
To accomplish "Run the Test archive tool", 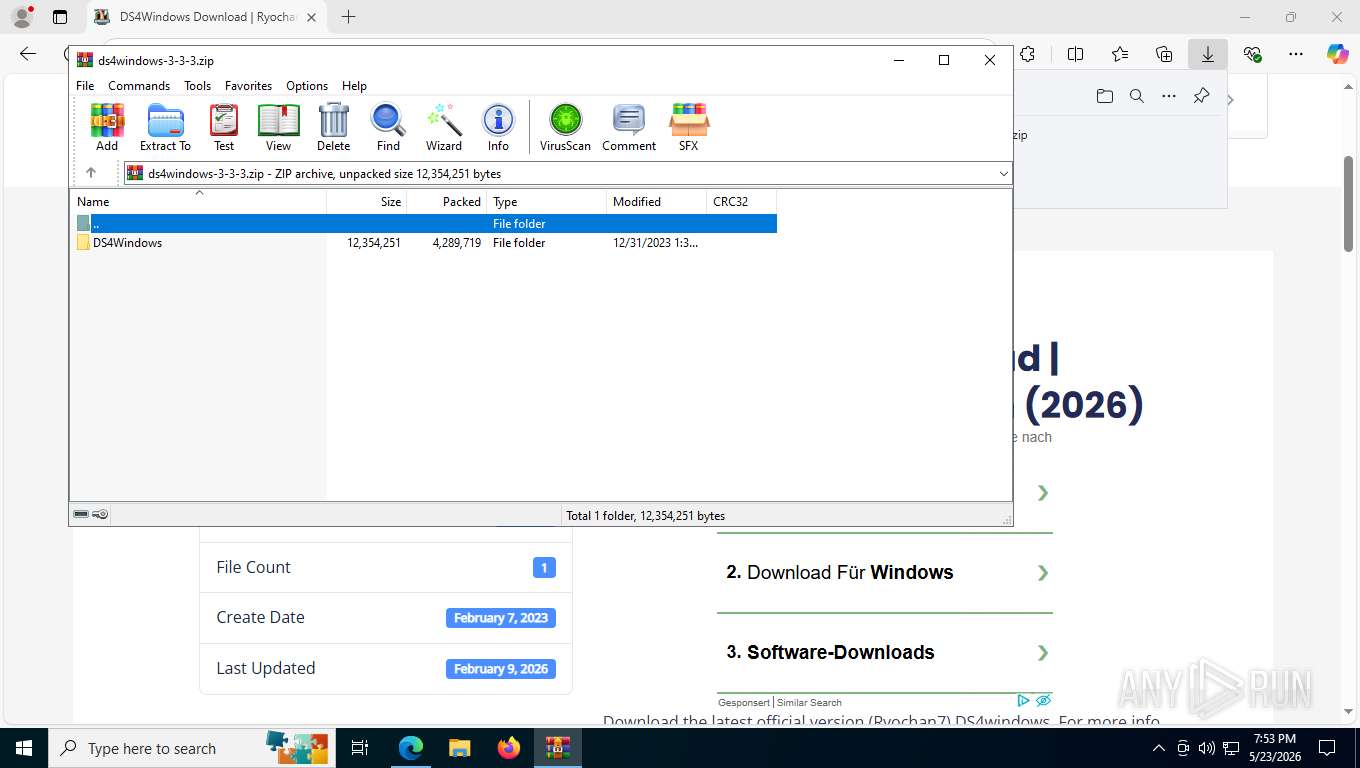I will pos(224,127).
